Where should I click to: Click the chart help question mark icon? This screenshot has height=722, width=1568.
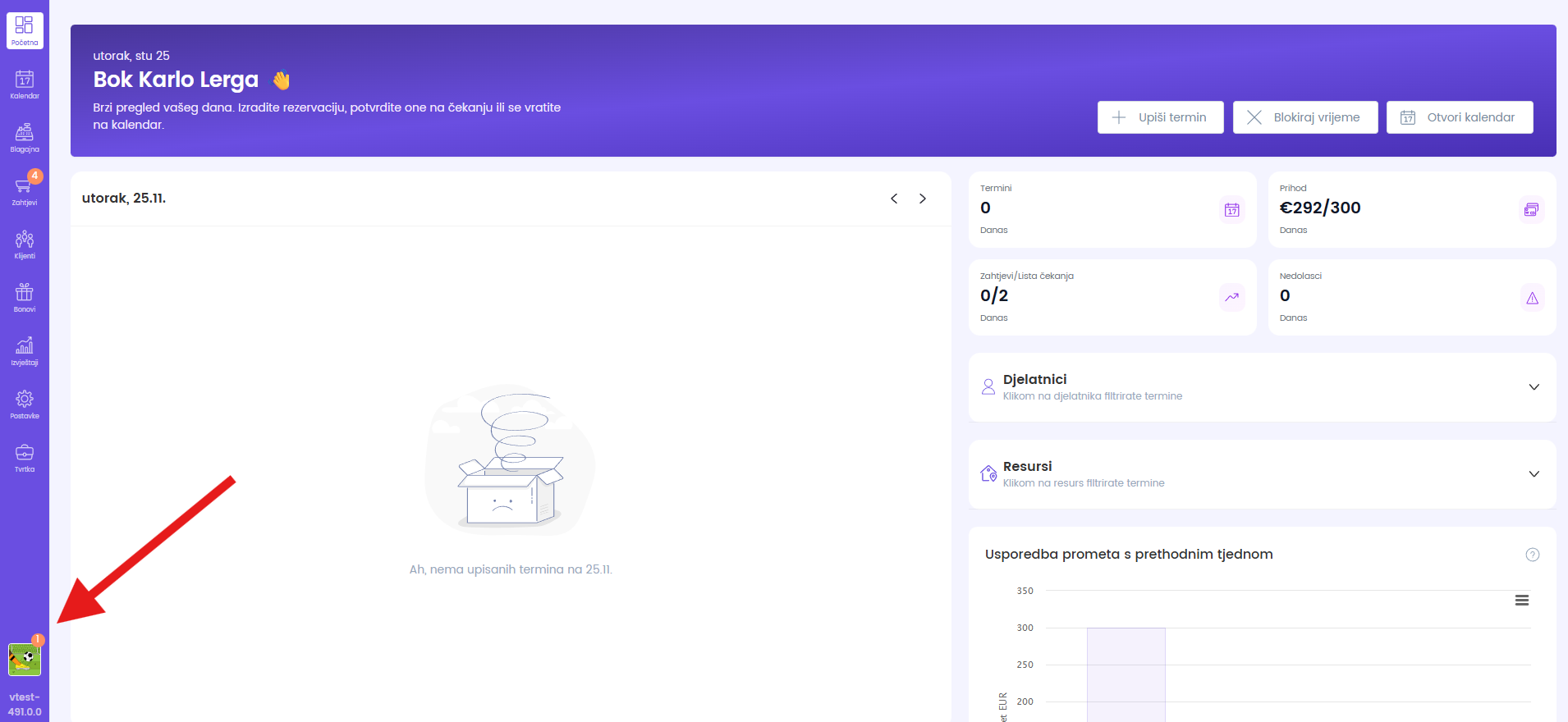click(1532, 555)
